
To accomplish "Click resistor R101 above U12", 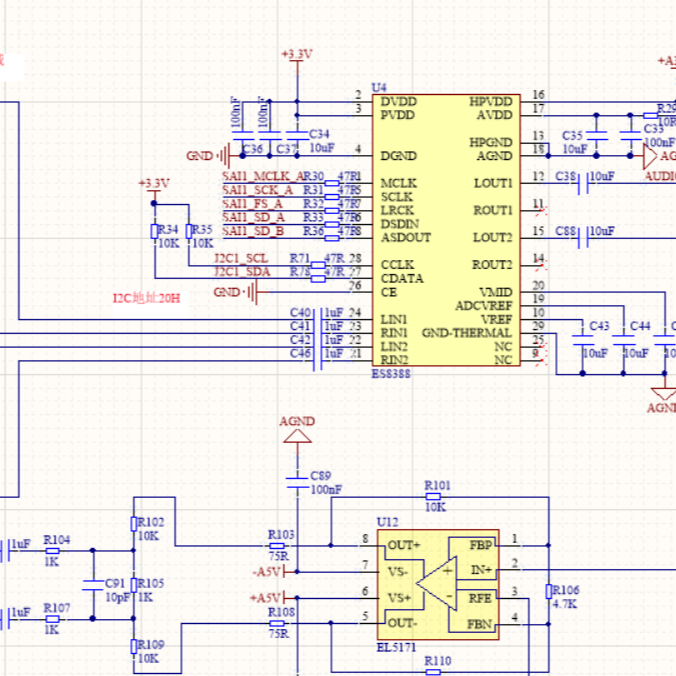I will coord(436,496).
